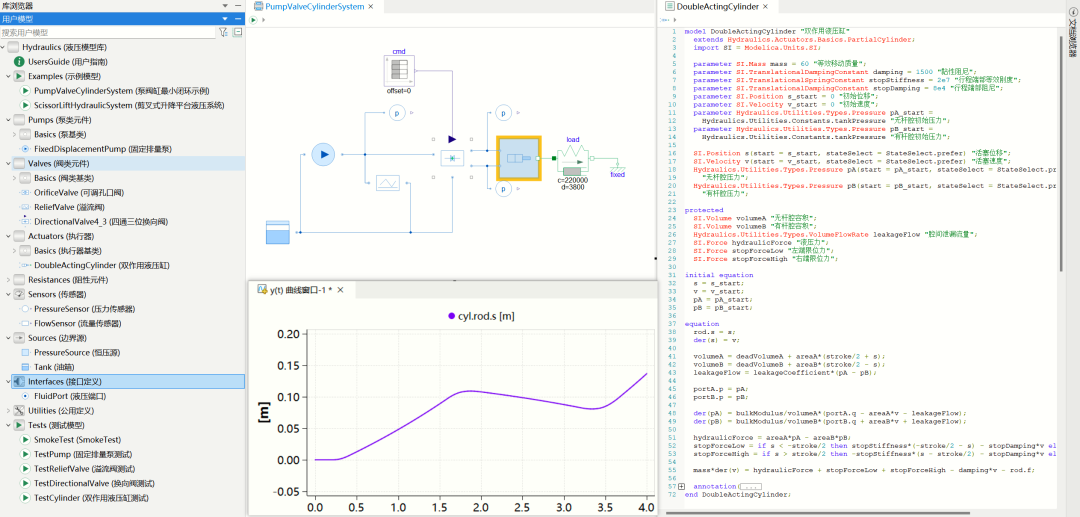Click the SmokeTest play icon in tree

pyautogui.click(x=25, y=439)
